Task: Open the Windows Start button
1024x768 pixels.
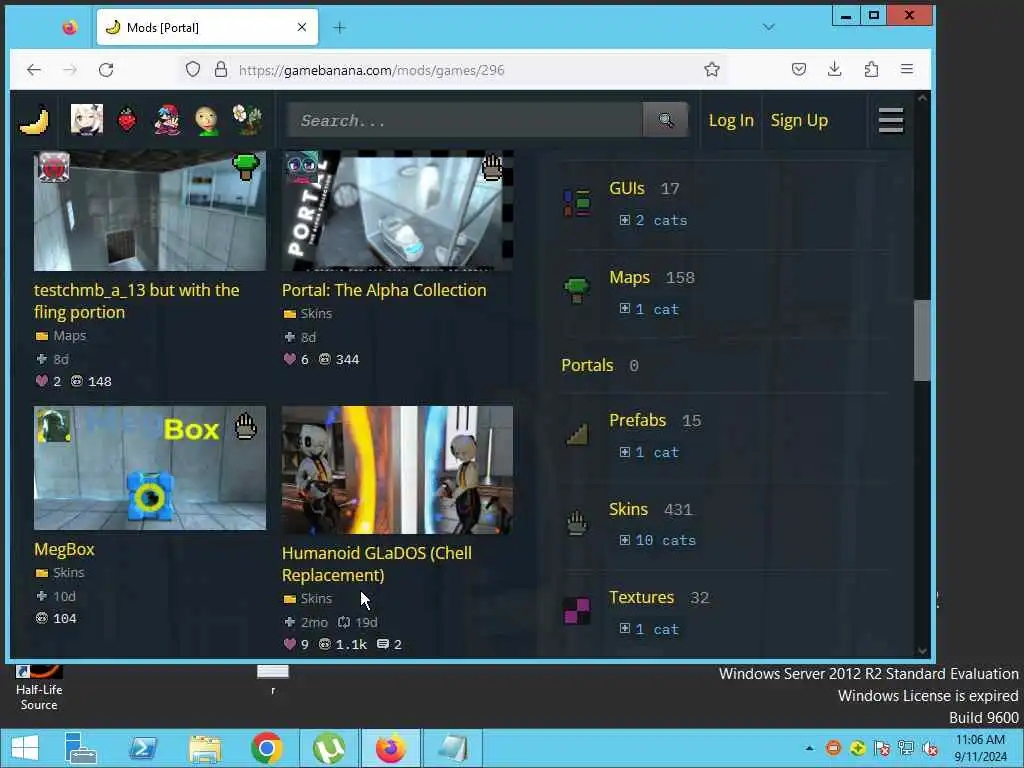Action: coord(24,748)
